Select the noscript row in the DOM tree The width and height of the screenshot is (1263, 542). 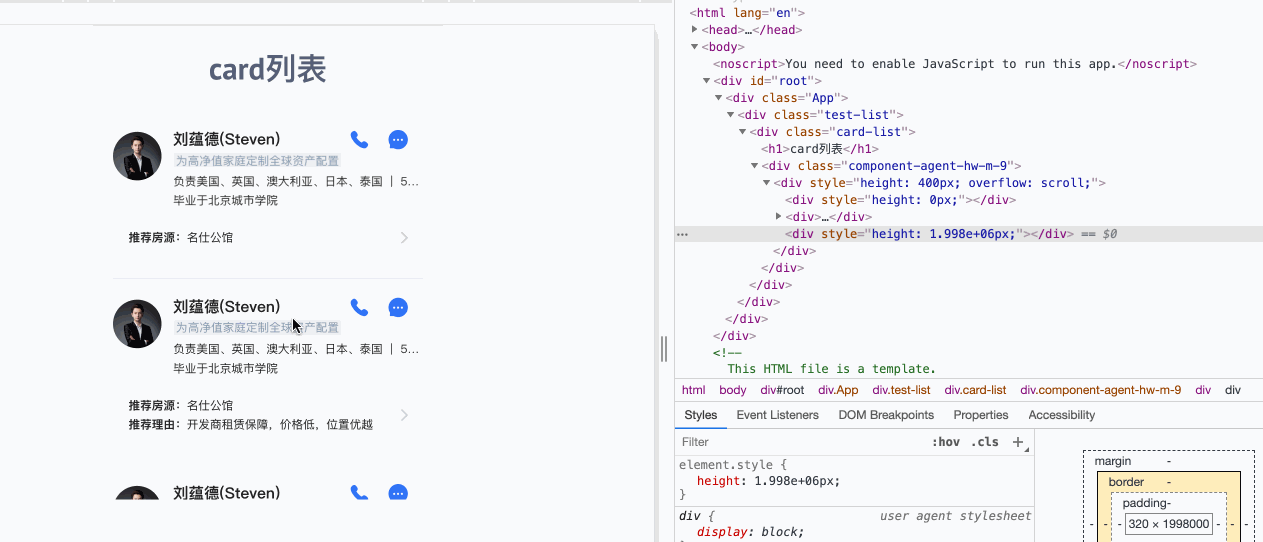point(955,64)
